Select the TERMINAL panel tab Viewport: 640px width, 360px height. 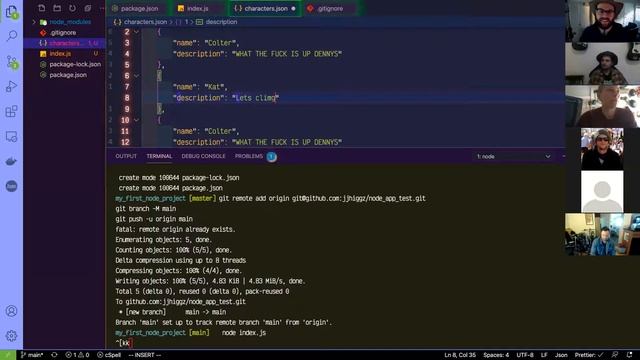tap(159, 156)
